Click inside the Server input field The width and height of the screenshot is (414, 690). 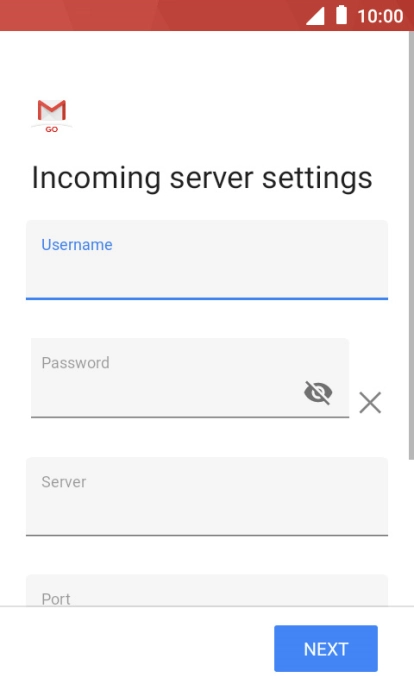[x=207, y=496]
